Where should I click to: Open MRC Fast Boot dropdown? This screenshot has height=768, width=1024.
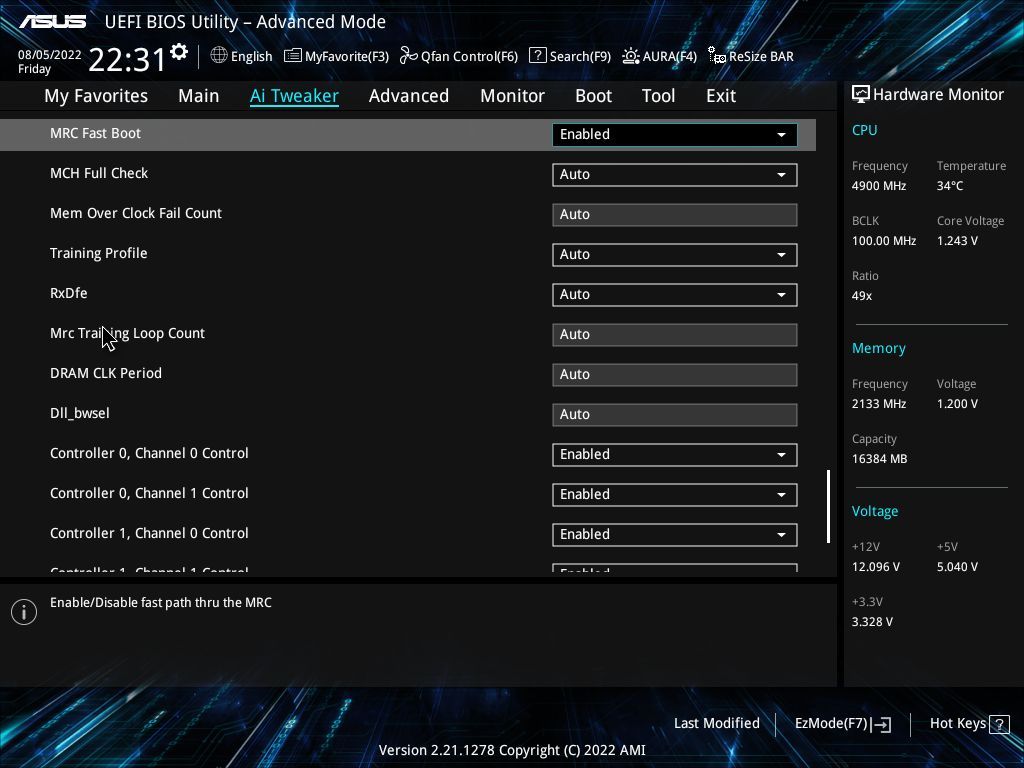click(x=675, y=135)
